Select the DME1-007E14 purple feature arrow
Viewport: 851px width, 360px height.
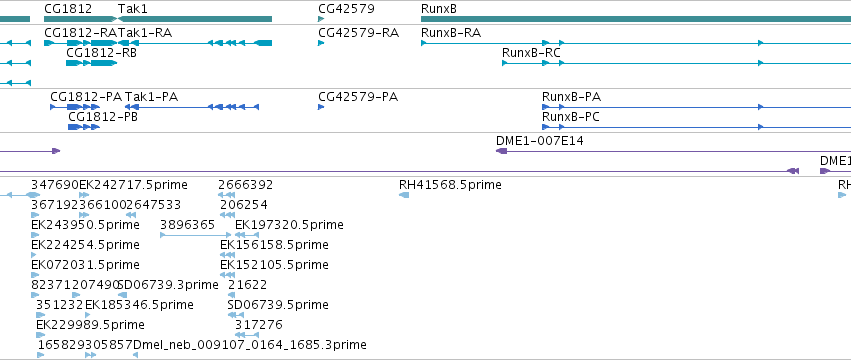(x=674, y=151)
